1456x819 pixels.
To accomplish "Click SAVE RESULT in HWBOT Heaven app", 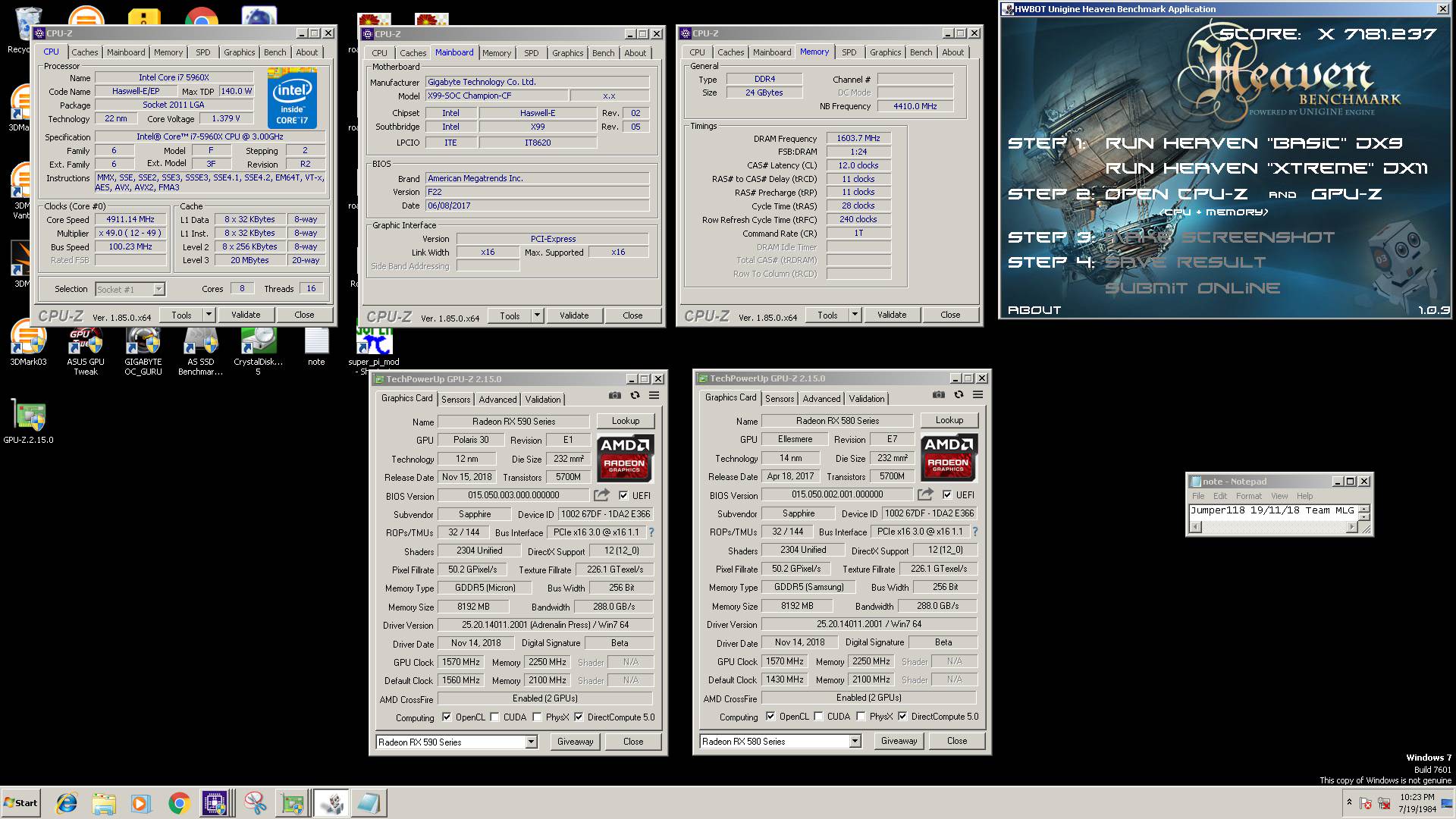I will pos(1185,262).
